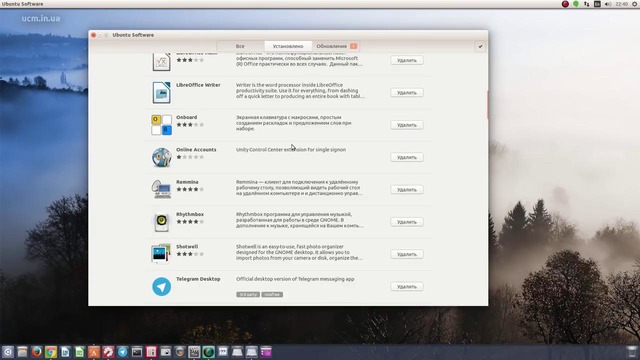
Task: Open the Remmina entry title
Action: [x=187, y=182]
